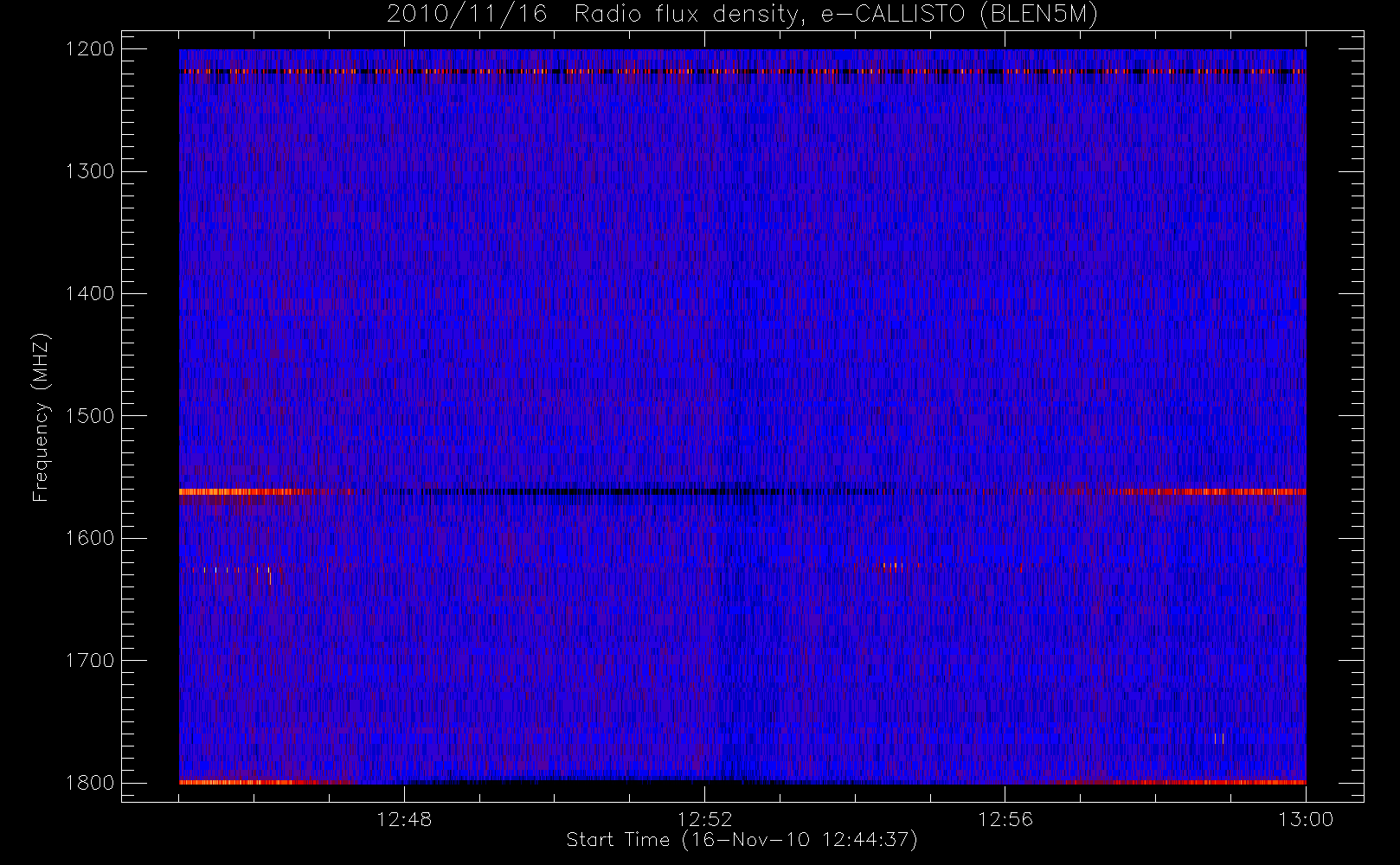
Task: Click the 1600 frequency tick label
Action: pyautogui.click(x=90, y=538)
